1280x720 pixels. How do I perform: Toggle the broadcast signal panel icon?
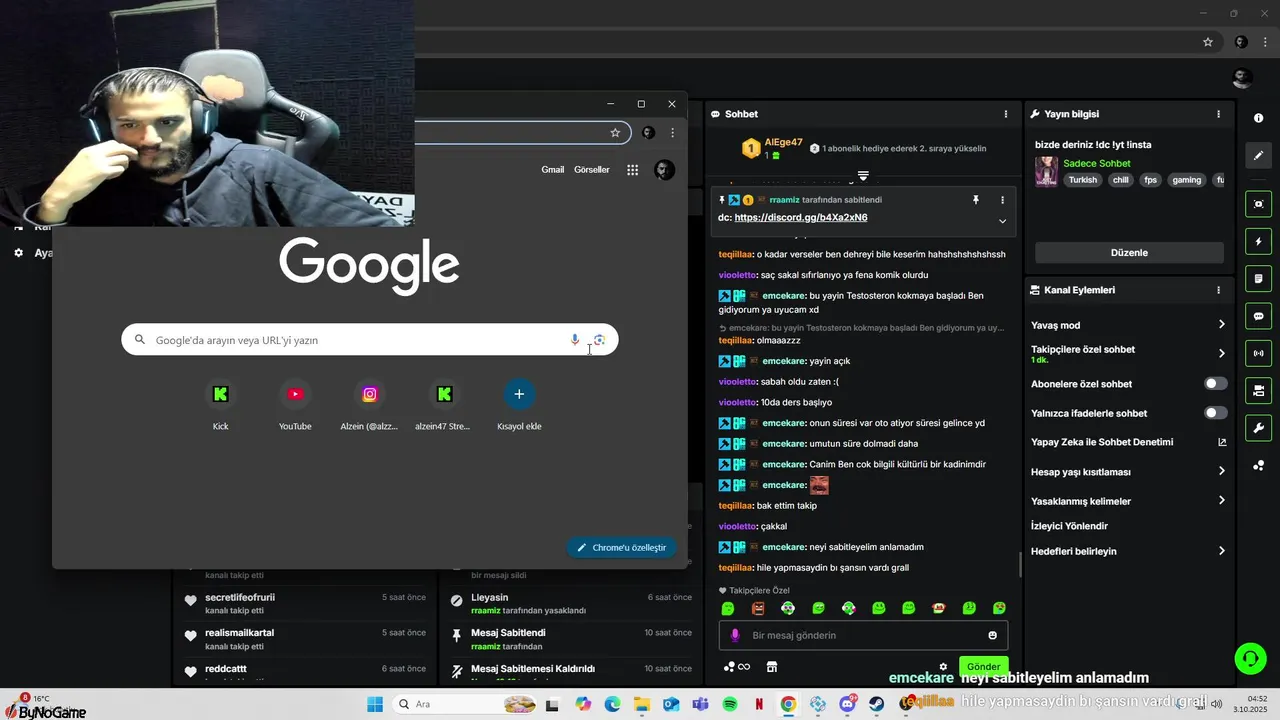click(1258, 353)
